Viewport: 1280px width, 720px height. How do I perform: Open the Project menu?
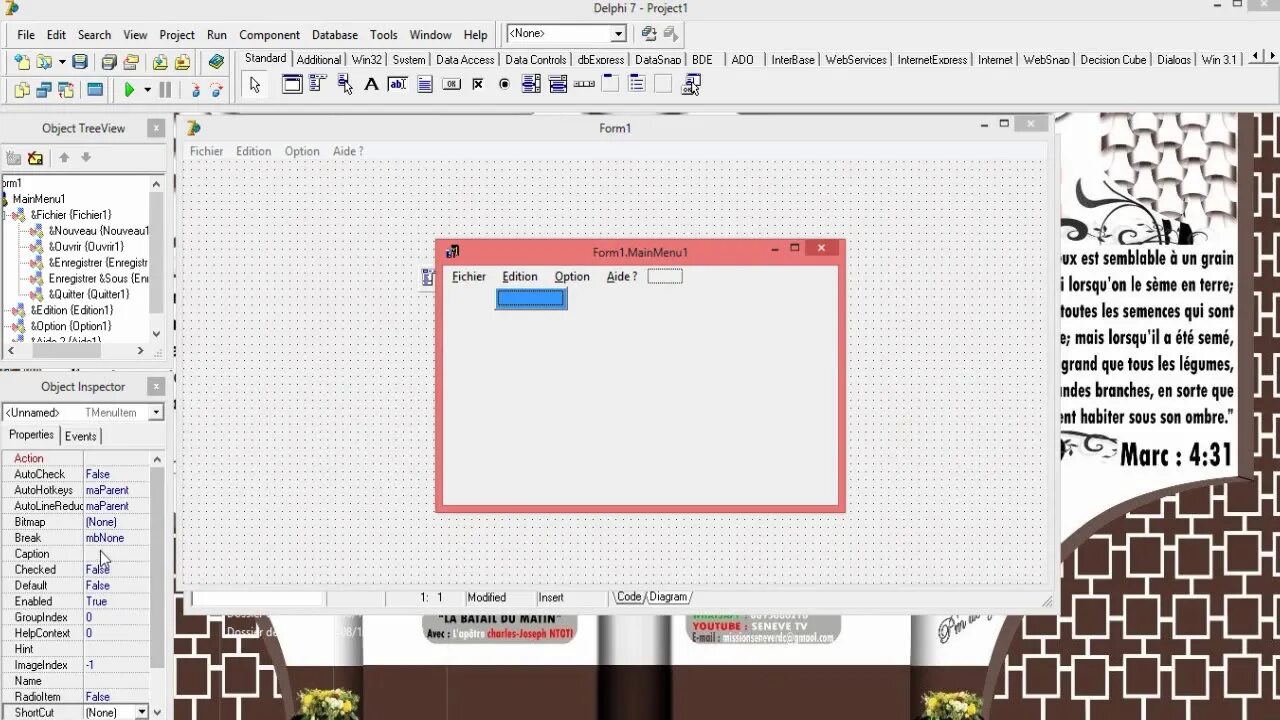click(x=177, y=35)
